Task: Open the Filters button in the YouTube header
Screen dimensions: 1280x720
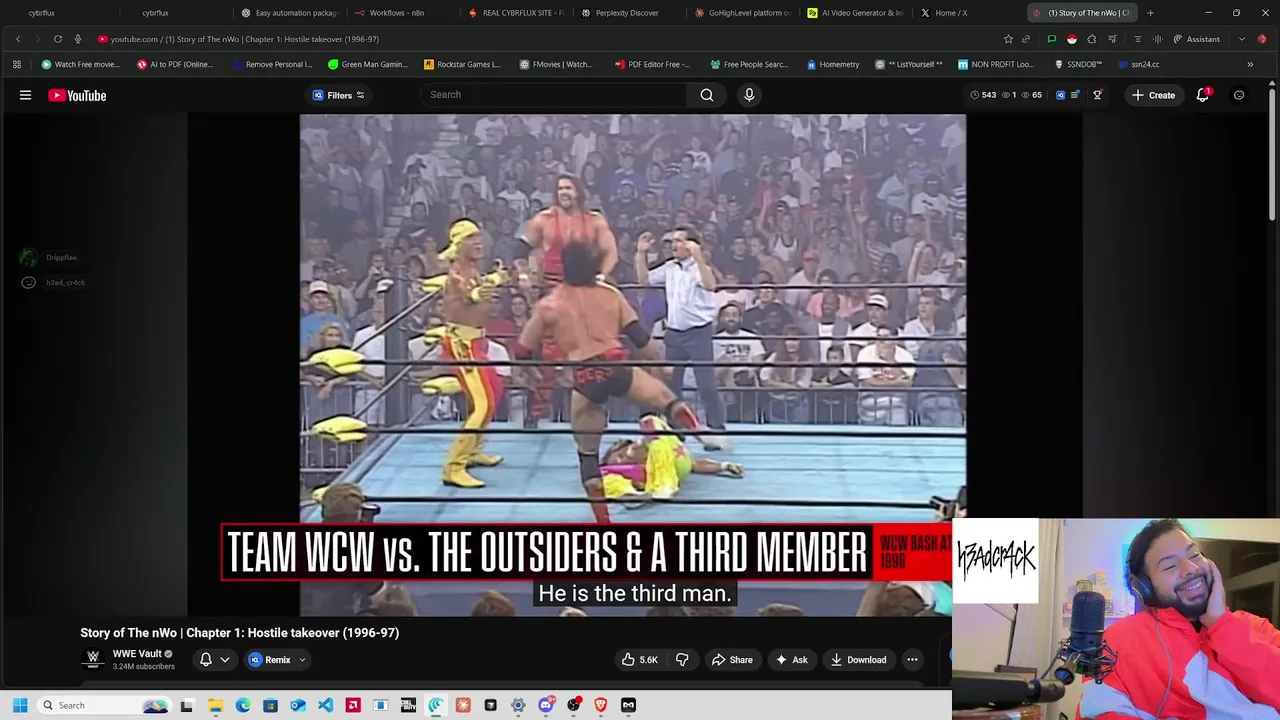Action: [339, 95]
